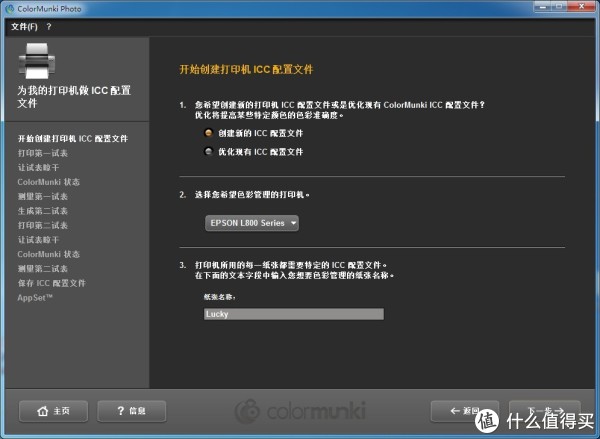Click the 为我的打印机做 ICC 配置文件 title
This screenshot has height=439, width=600.
pyautogui.click(x=74, y=96)
